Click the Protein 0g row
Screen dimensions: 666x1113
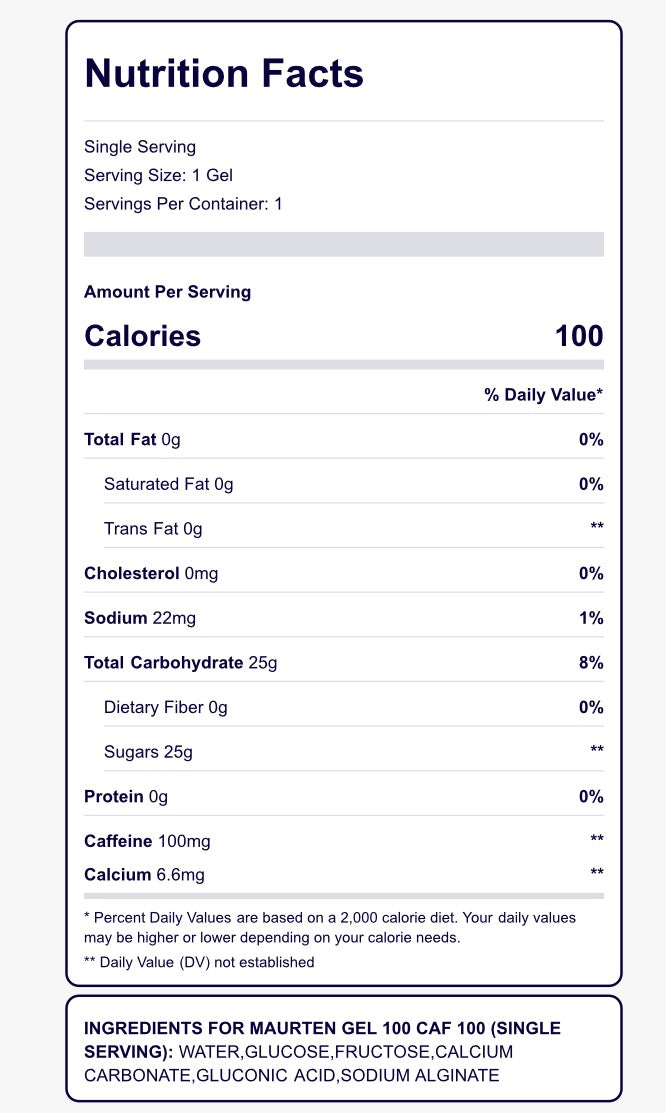coord(344,797)
